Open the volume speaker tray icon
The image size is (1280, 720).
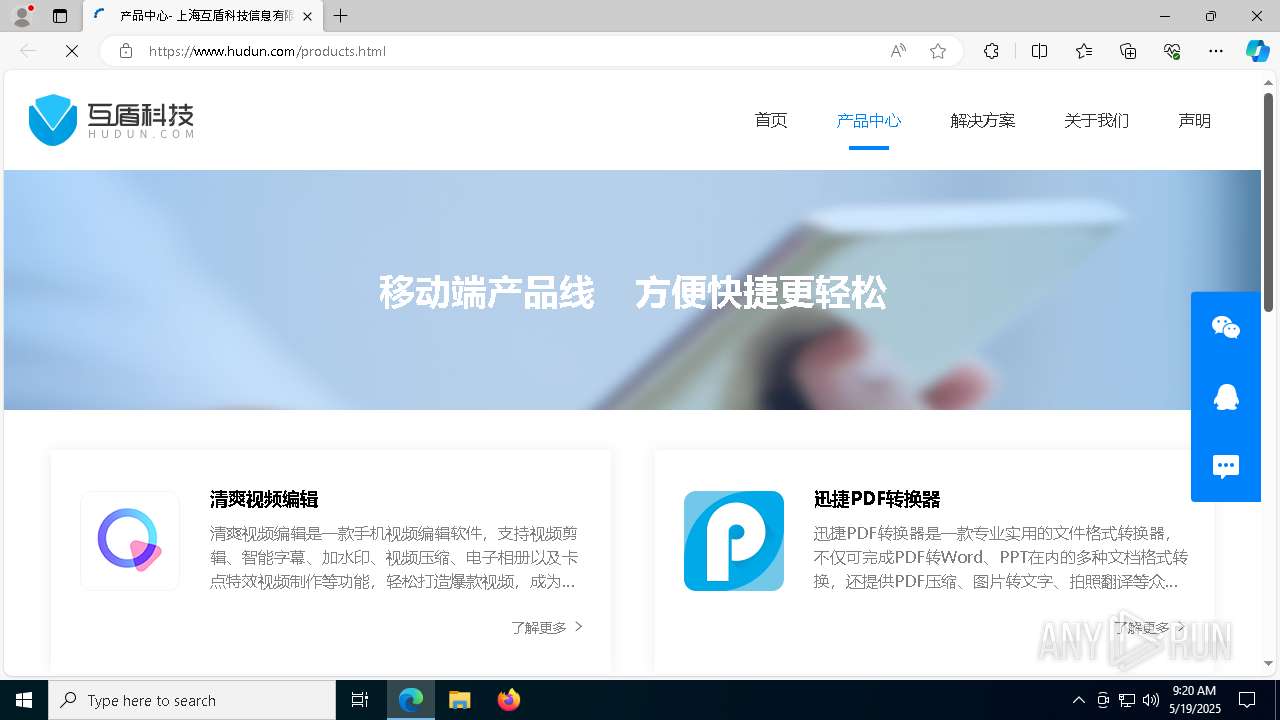pyautogui.click(x=1150, y=700)
